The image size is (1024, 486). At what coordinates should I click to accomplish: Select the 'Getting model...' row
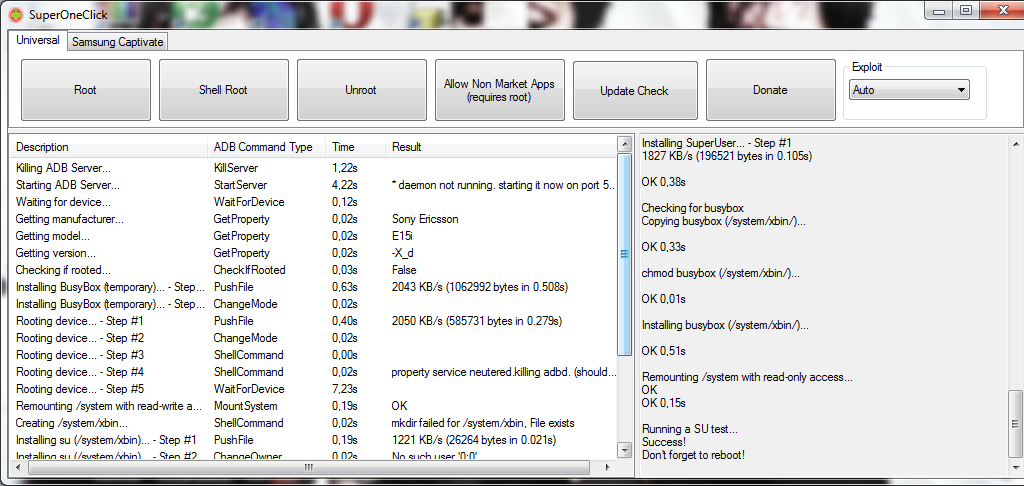pyautogui.click(x=313, y=236)
